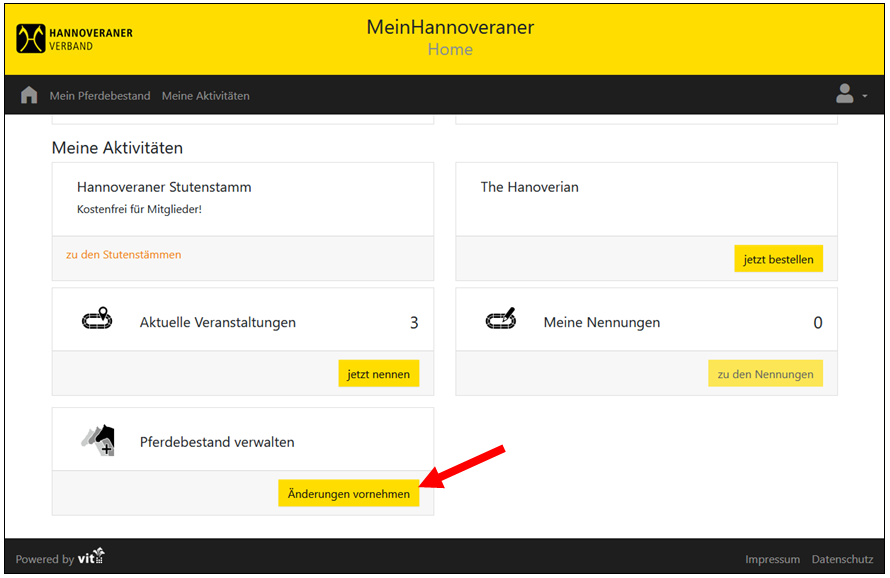890x578 pixels.
Task: Click the Veranstaltungen count 3
Action: coord(414,322)
